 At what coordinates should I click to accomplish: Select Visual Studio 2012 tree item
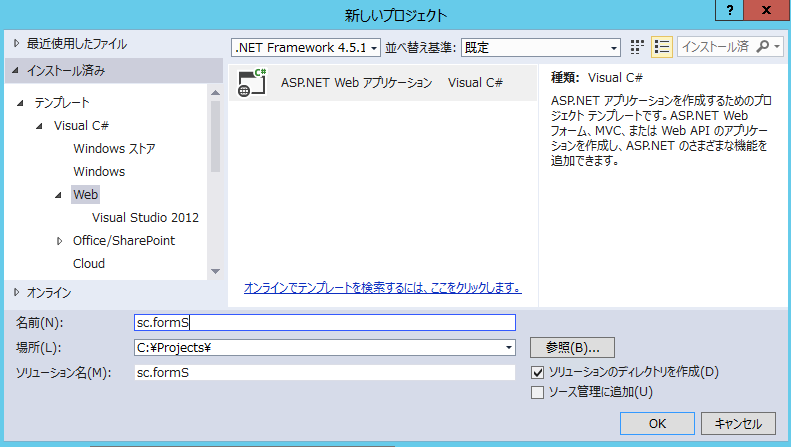(145, 217)
